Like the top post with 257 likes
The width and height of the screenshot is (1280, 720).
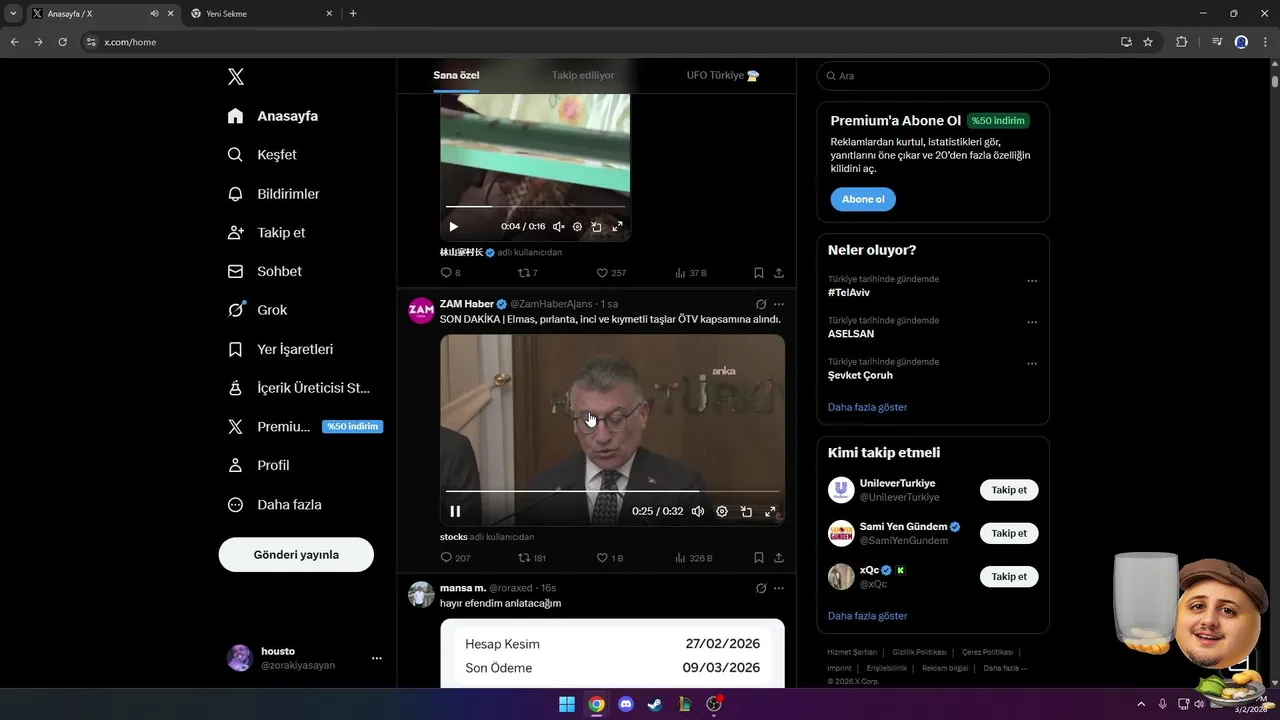[x=611, y=273]
